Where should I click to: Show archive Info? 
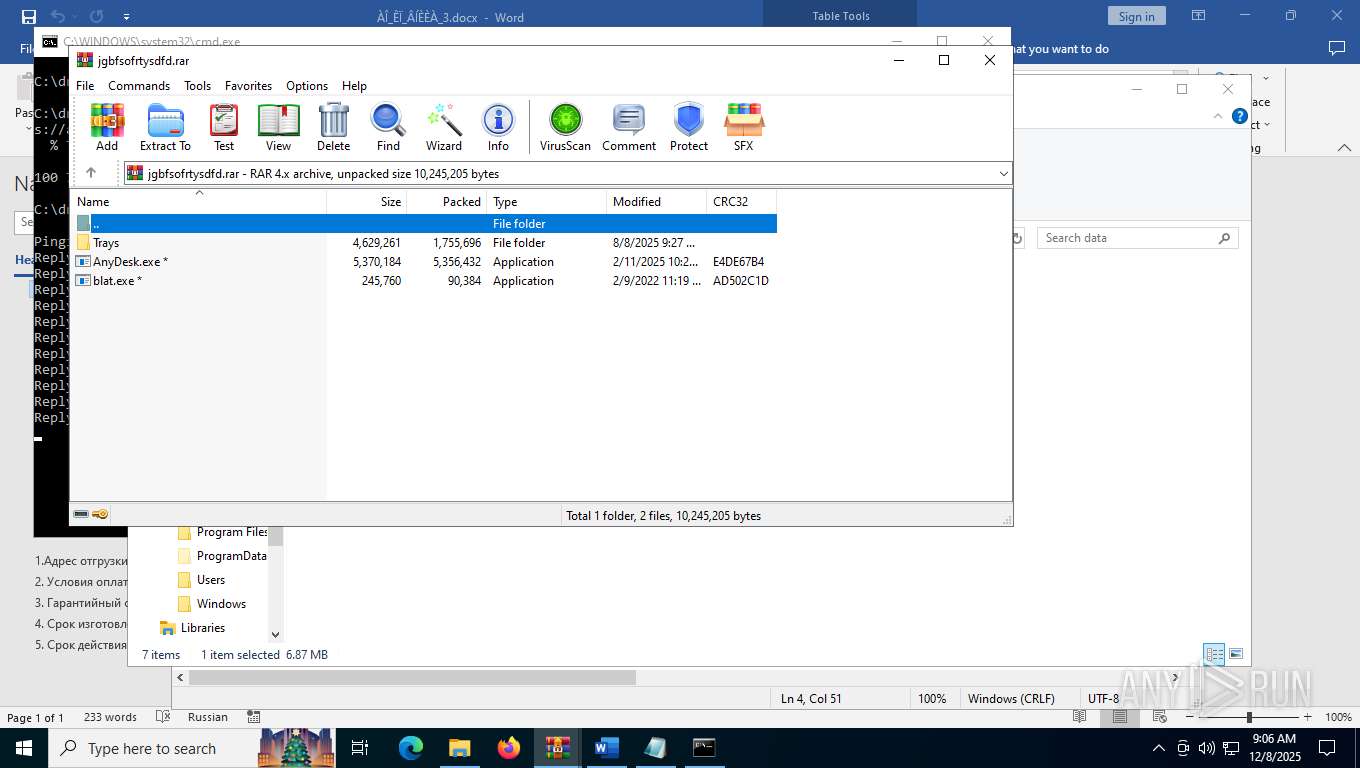[x=498, y=127]
